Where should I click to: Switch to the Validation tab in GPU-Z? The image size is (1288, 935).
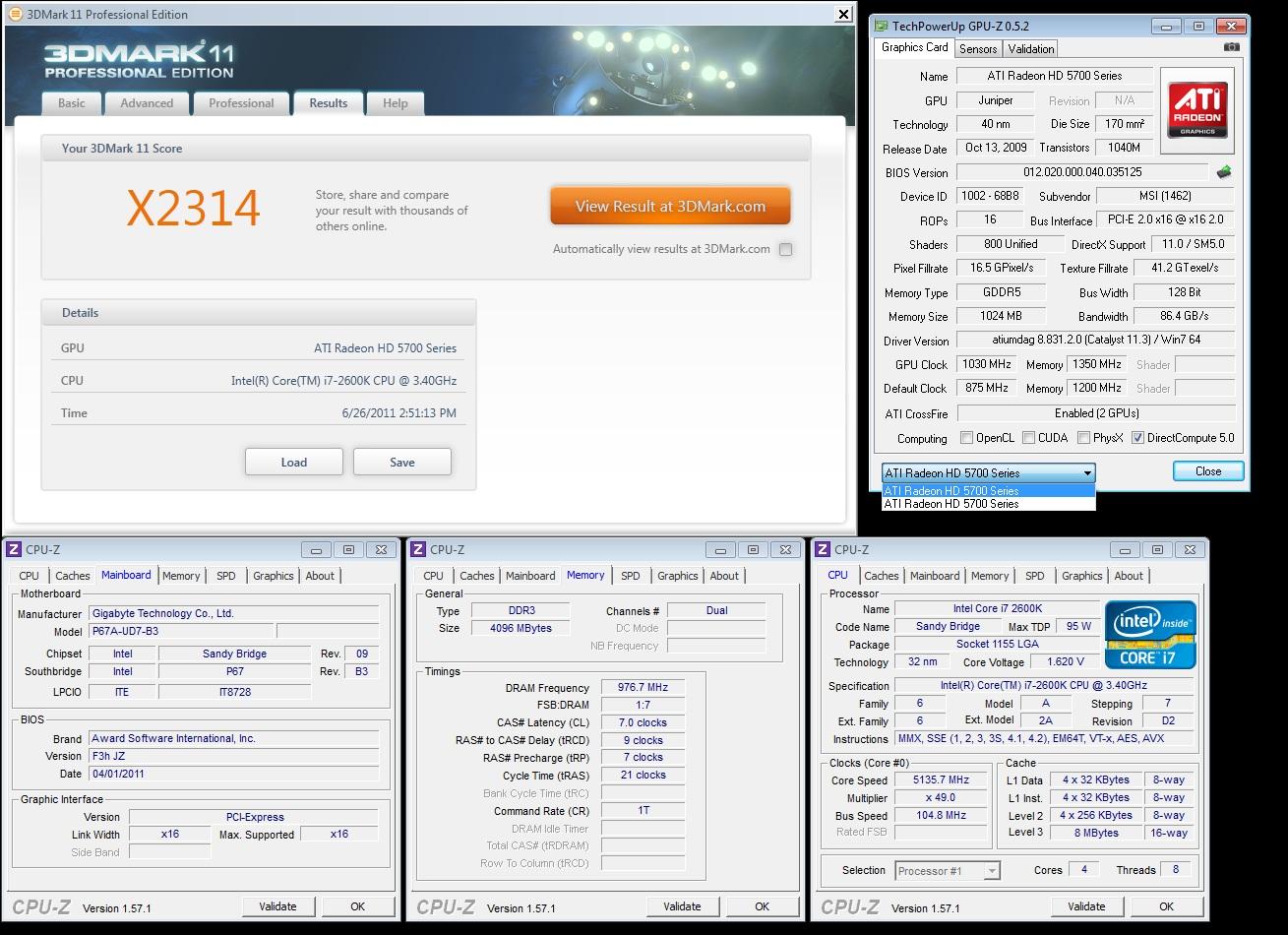click(x=1031, y=48)
